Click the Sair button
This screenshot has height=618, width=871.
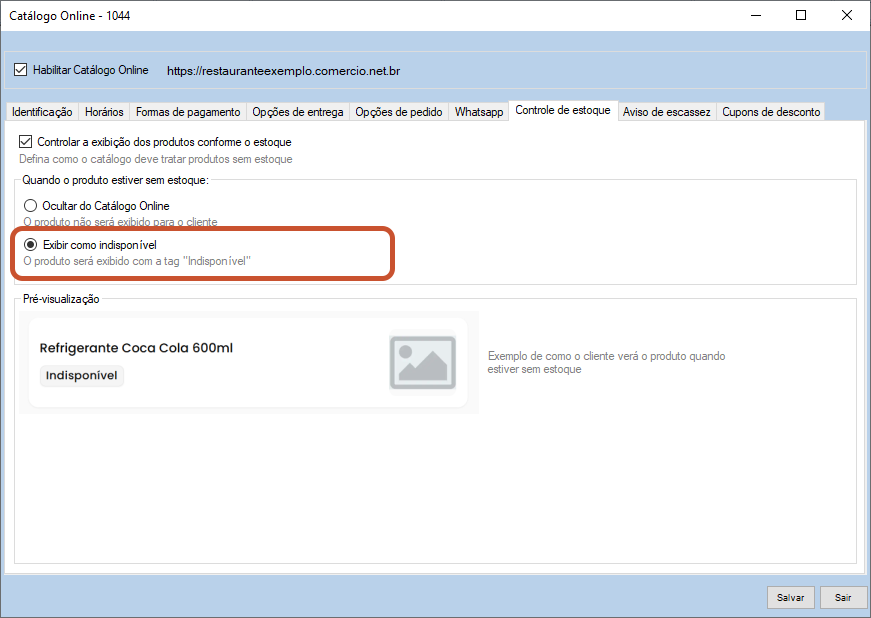[843, 597]
